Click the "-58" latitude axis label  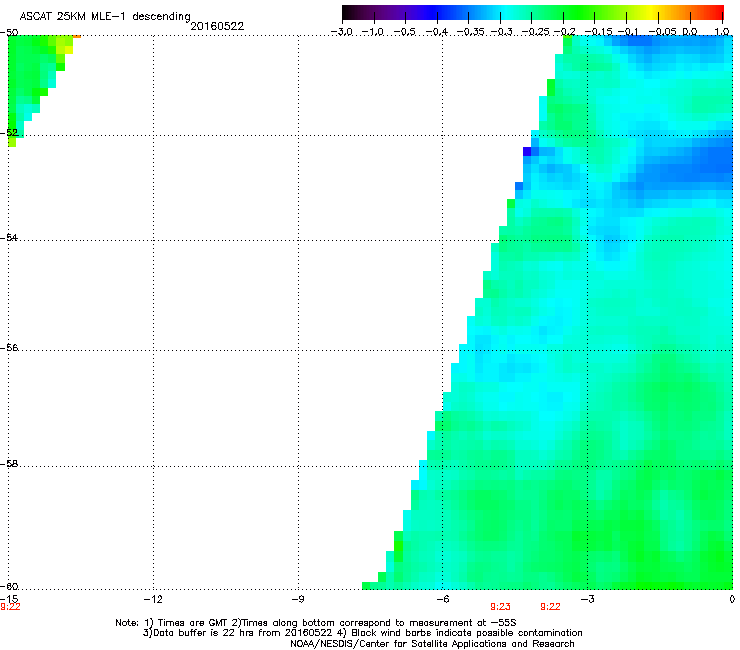coord(9,464)
